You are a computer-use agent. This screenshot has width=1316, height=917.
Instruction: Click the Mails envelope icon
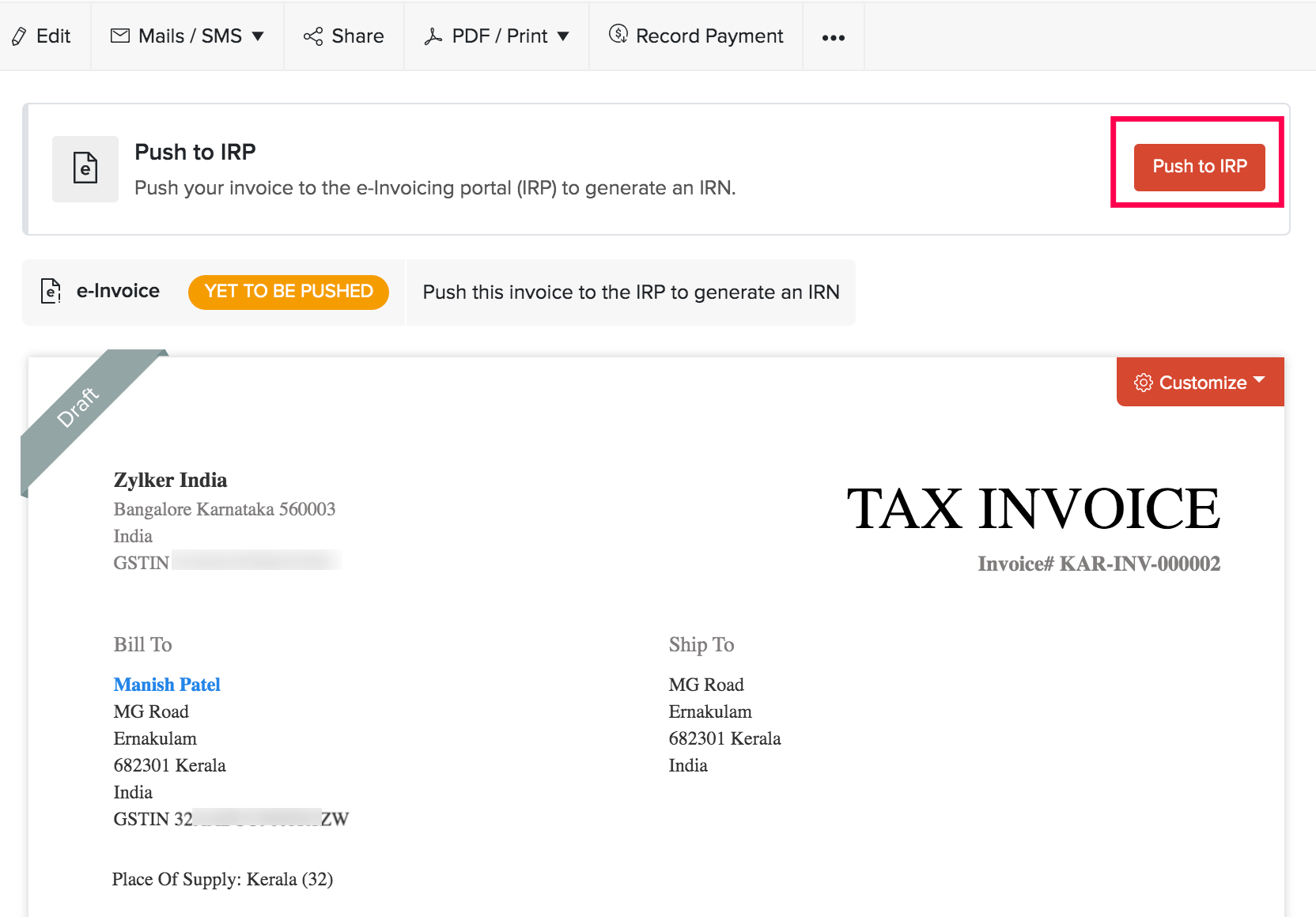tap(120, 36)
